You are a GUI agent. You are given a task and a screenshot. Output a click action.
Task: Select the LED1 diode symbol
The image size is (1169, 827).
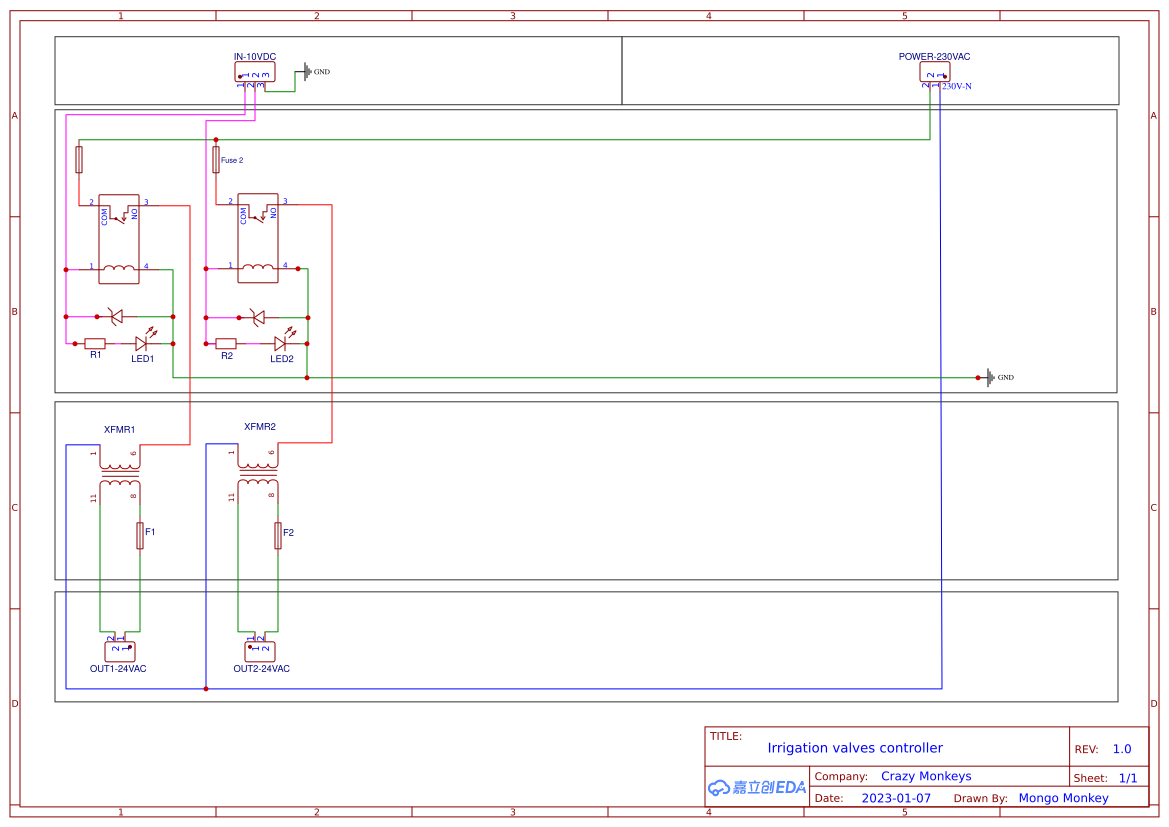(x=143, y=339)
